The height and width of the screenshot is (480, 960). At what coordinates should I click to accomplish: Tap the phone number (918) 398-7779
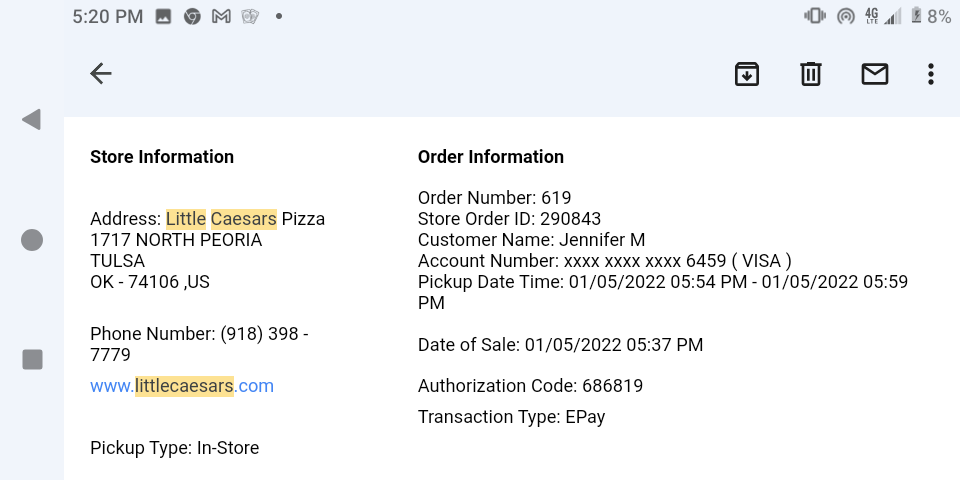(x=199, y=344)
